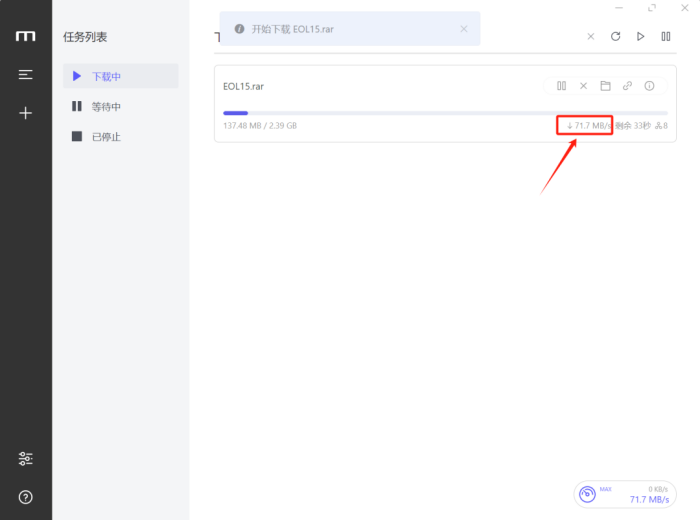Open the add new task plus icon
This screenshot has width=700, height=521.
26,113
